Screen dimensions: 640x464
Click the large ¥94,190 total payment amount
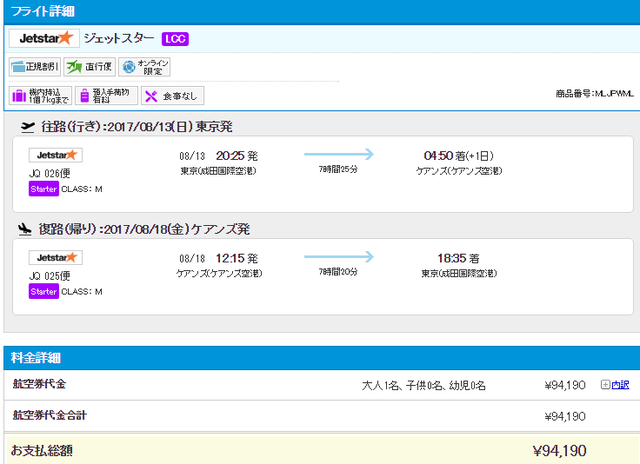560,451
